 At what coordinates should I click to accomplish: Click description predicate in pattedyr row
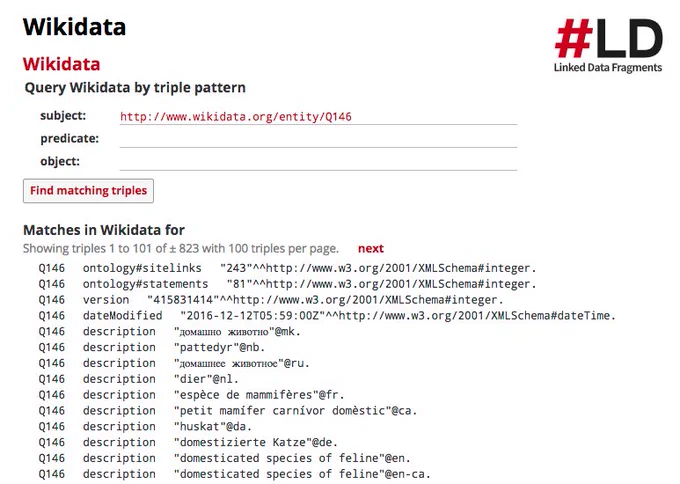click(119, 347)
